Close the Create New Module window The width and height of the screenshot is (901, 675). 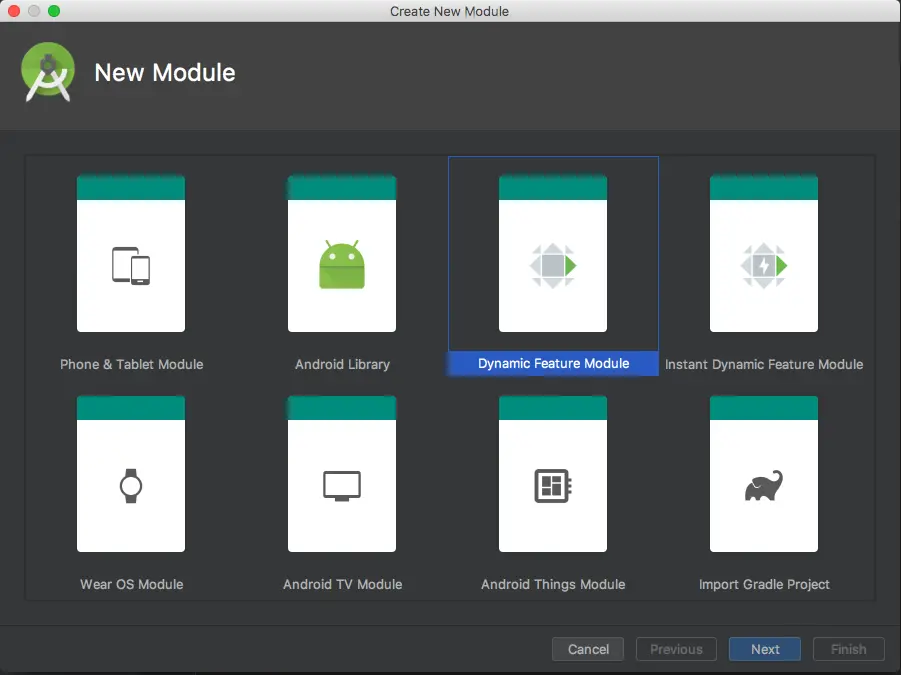pos(14,11)
